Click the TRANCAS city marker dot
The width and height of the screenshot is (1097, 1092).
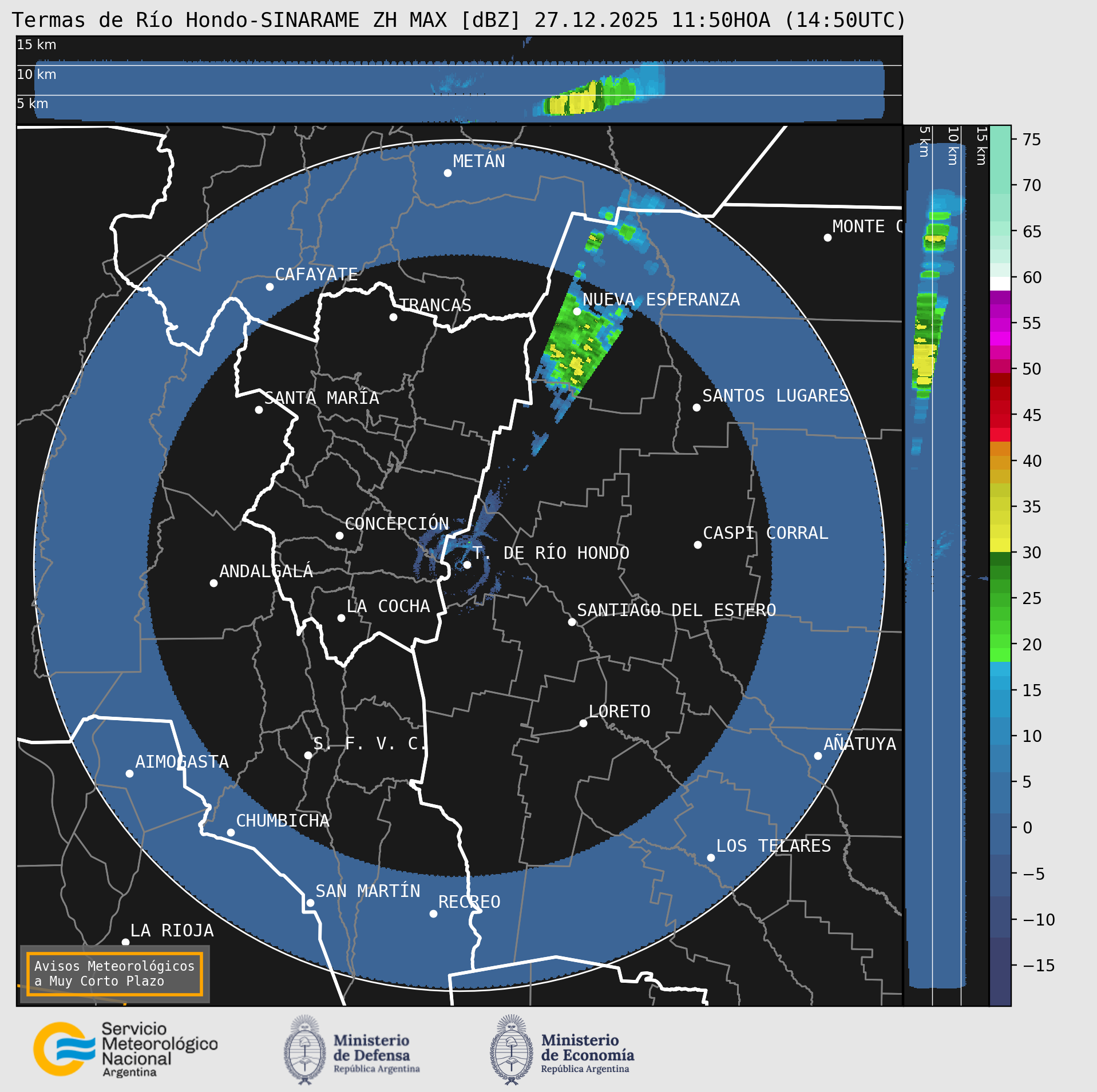coord(393,317)
